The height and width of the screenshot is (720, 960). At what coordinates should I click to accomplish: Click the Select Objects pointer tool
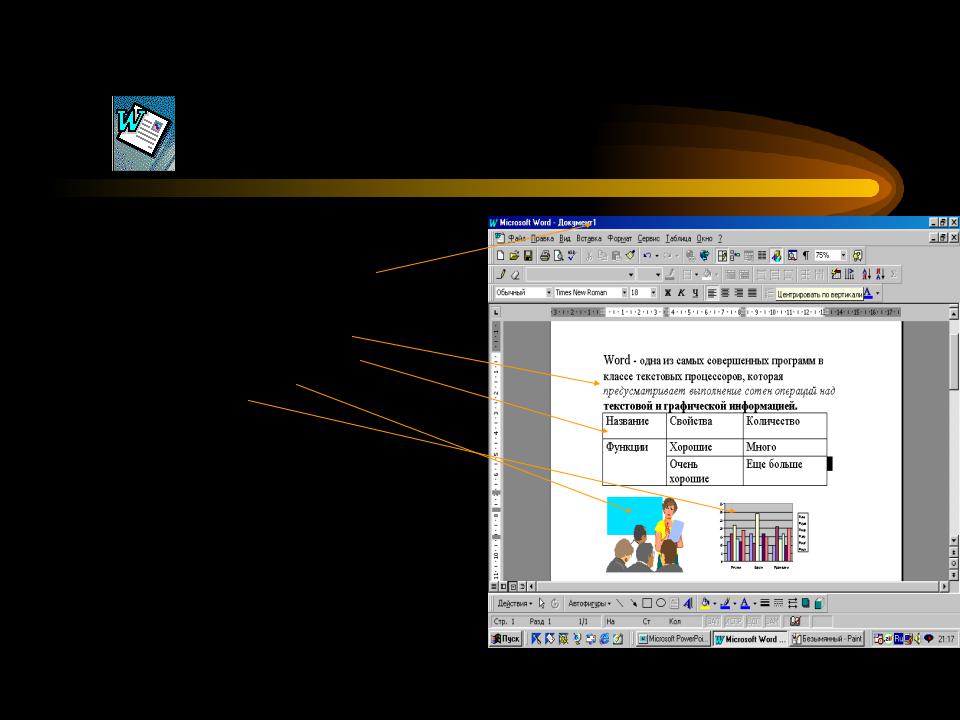(x=541, y=603)
